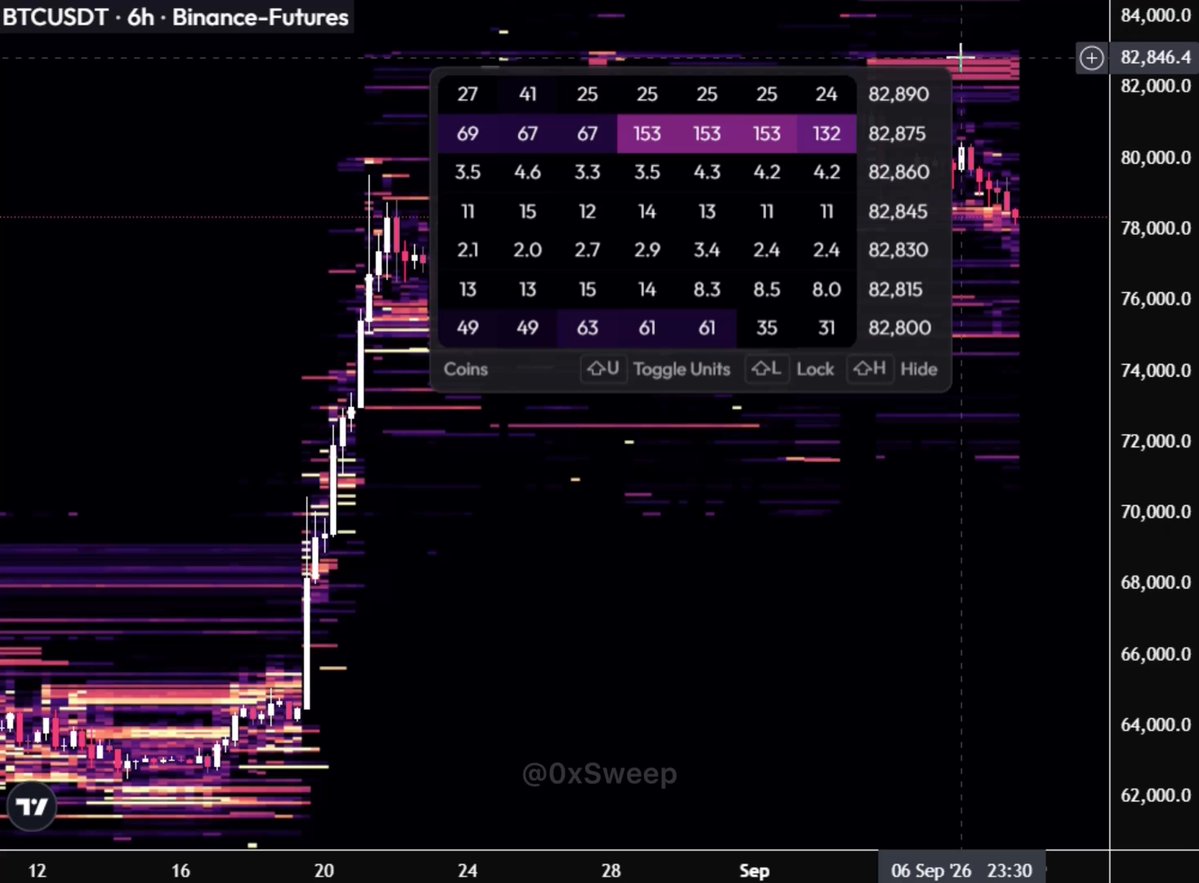The width and height of the screenshot is (1199, 883).
Task: Click the cell showing 63
Action: pos(587,328)
